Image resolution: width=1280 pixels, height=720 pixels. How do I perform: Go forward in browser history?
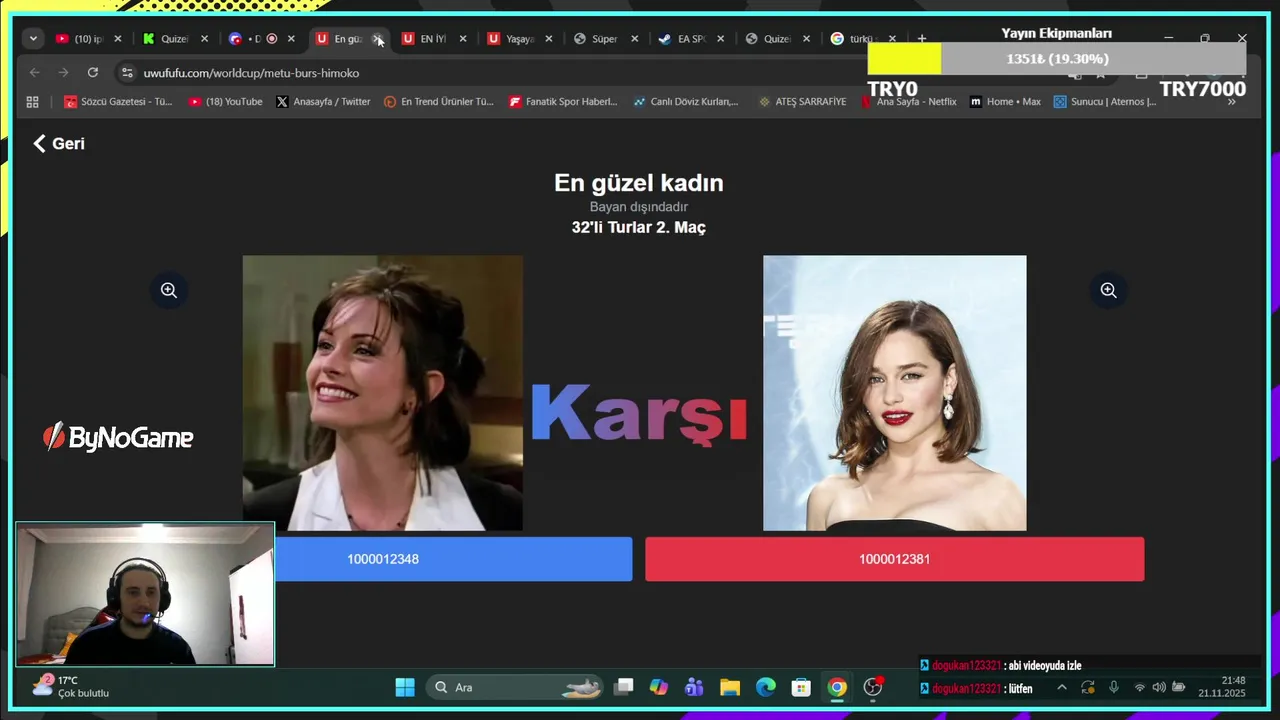click(64, 73)
